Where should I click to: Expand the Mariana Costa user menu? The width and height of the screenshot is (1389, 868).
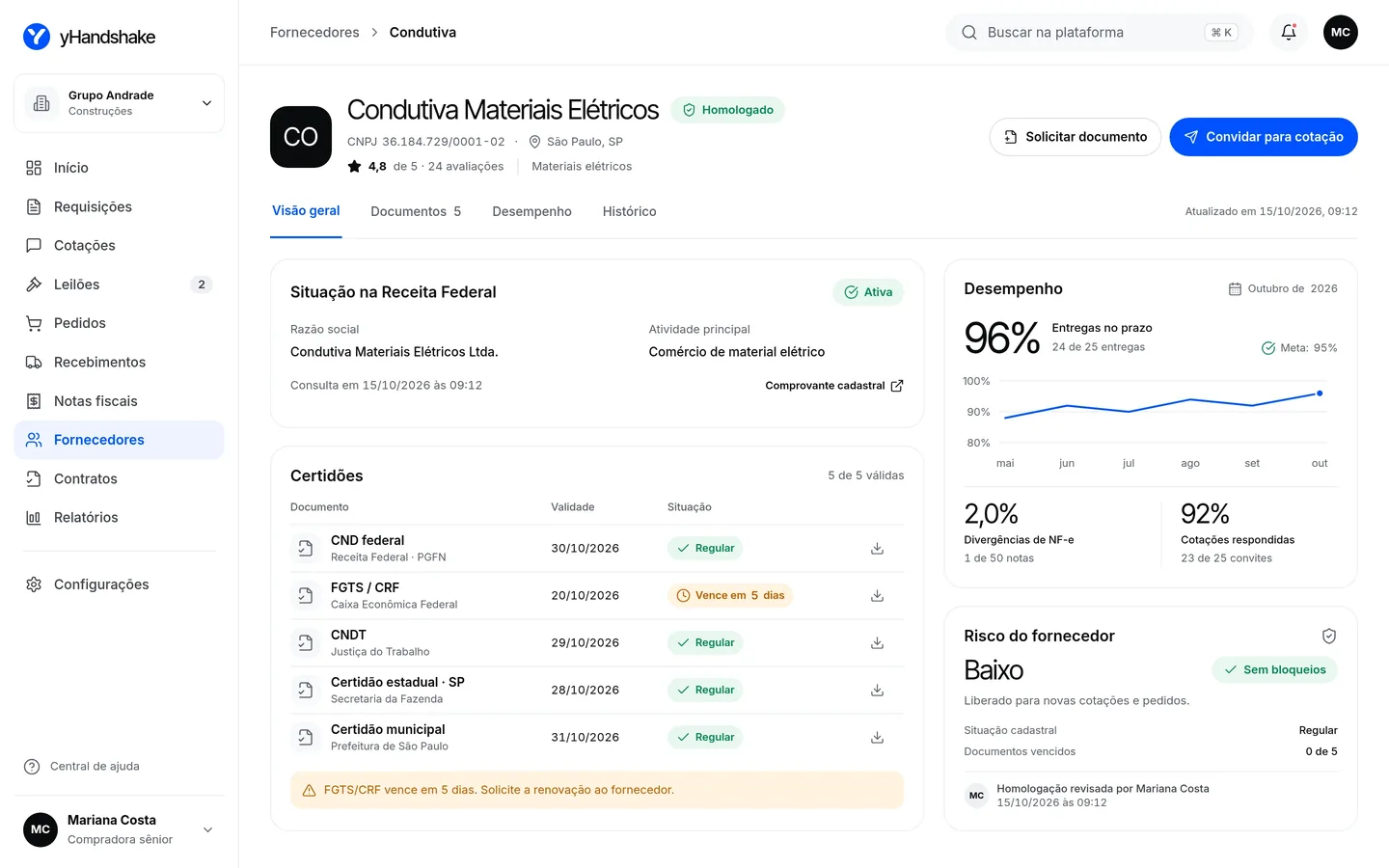point(119,829)
